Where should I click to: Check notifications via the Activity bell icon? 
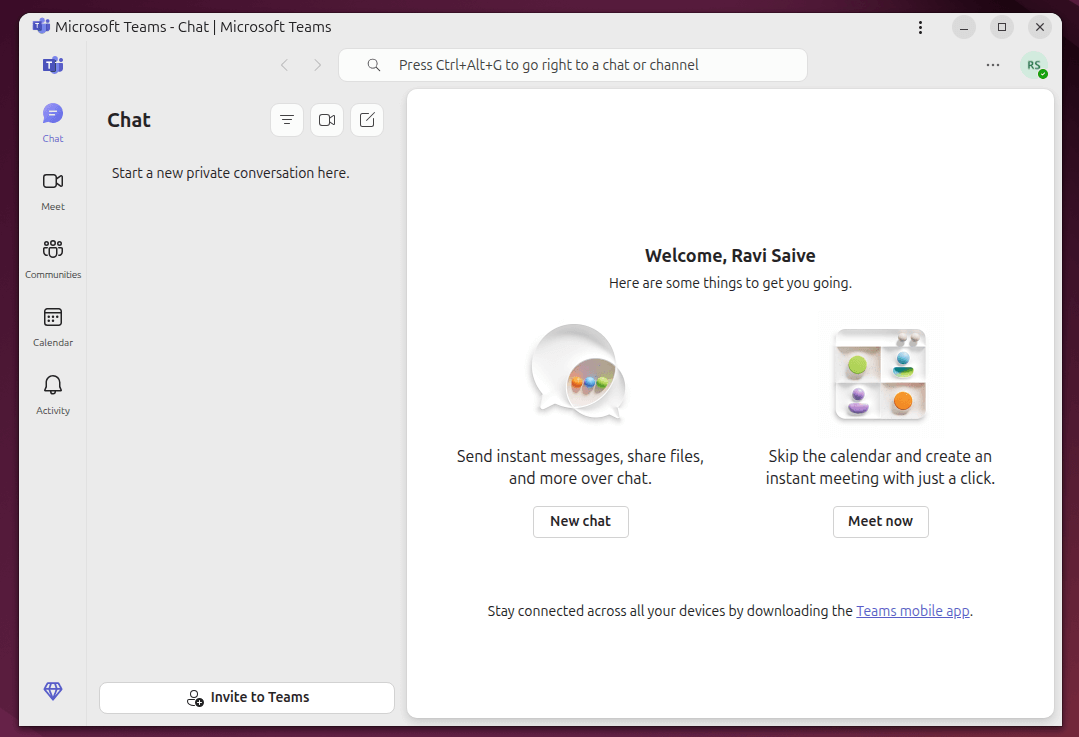(52, 392)
